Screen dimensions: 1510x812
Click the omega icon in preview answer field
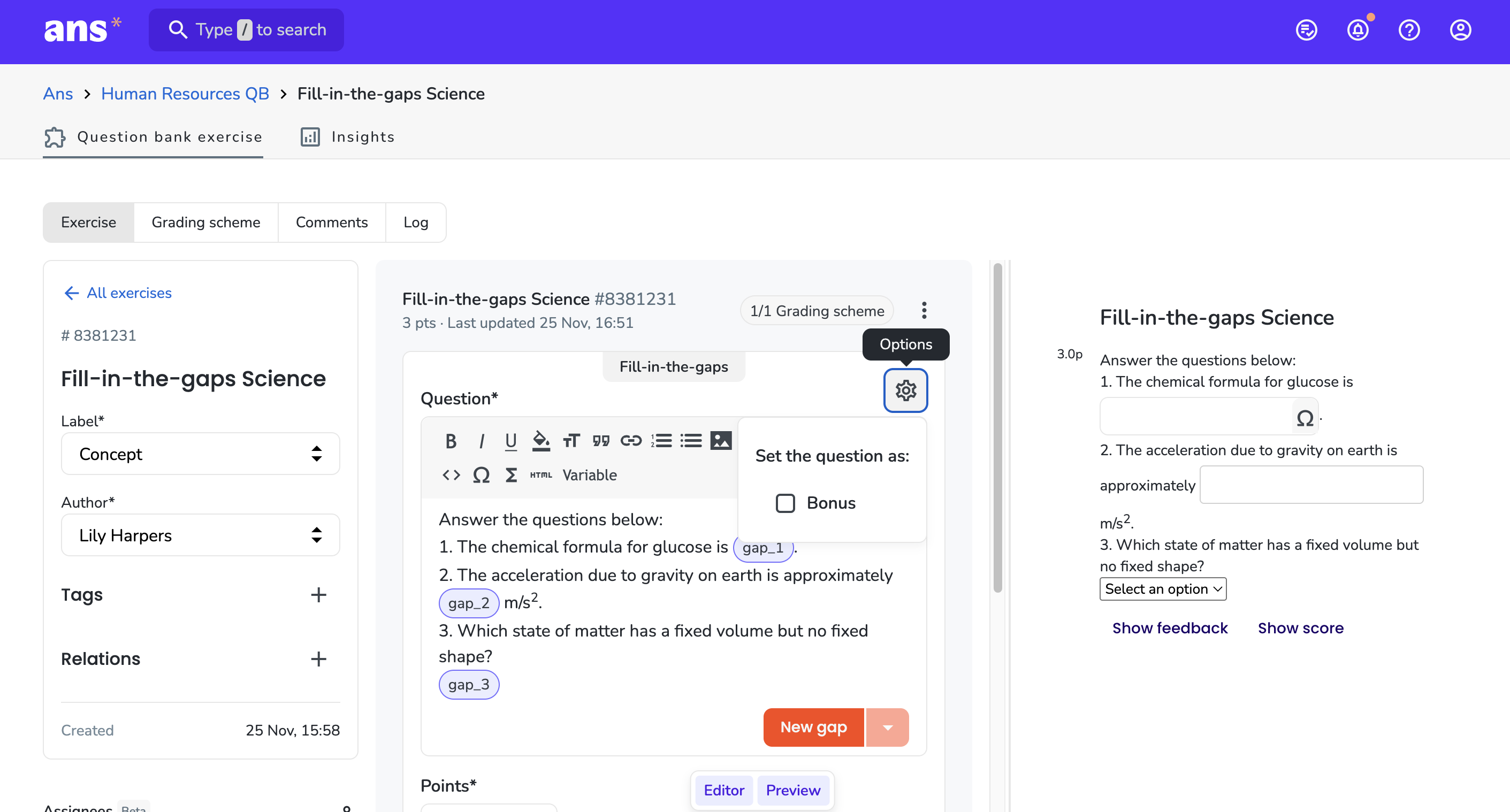[1305, 418]
